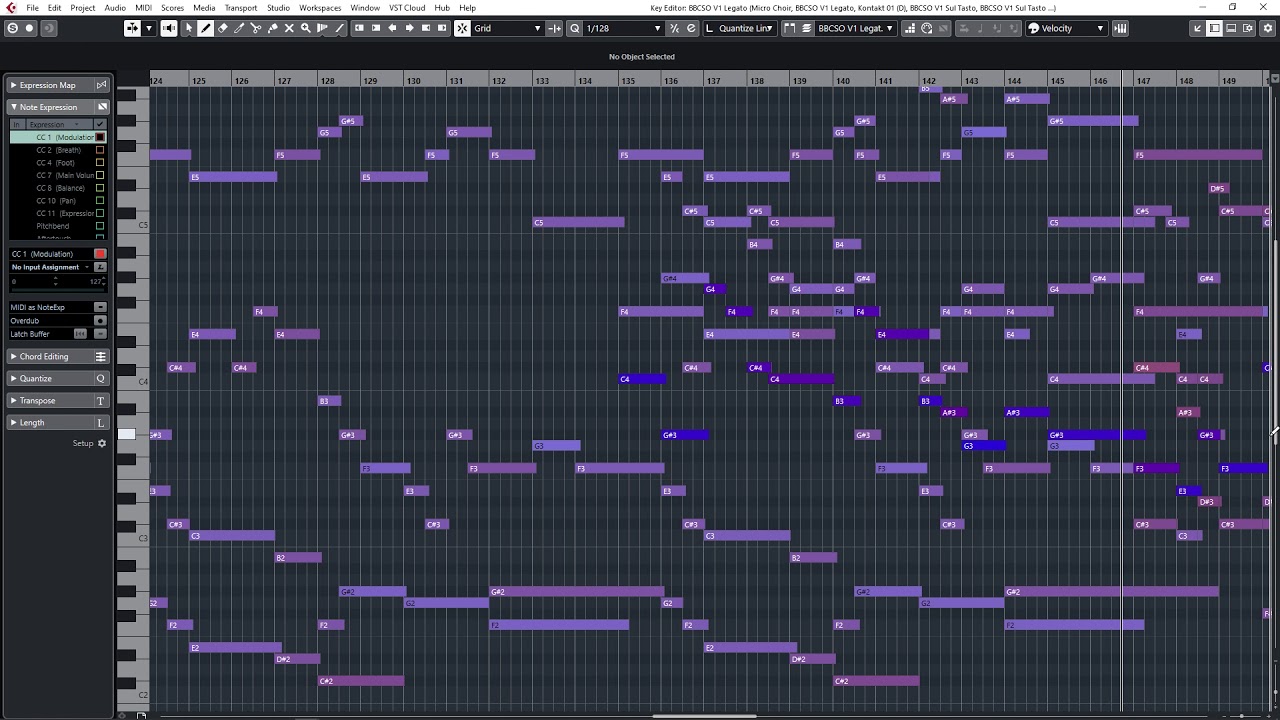Click the Setup label in the Inspector

point(82,443)
